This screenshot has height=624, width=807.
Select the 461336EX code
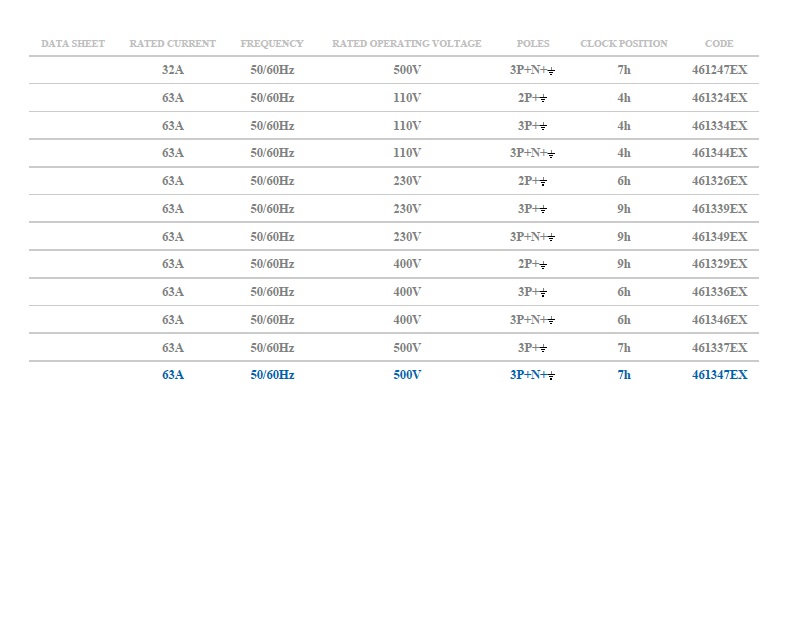tap(719, 292)
